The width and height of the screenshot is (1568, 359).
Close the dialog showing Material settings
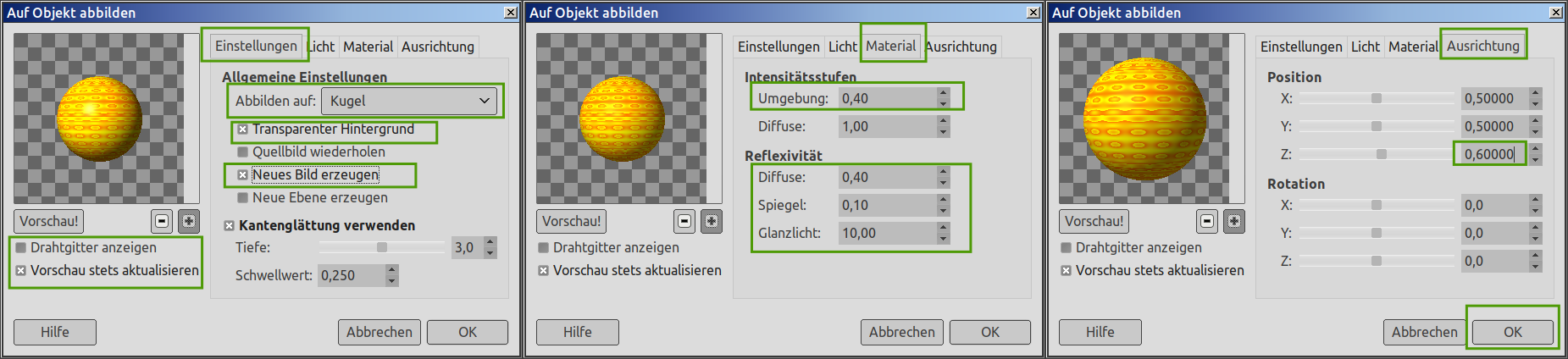click(1033, 13)
